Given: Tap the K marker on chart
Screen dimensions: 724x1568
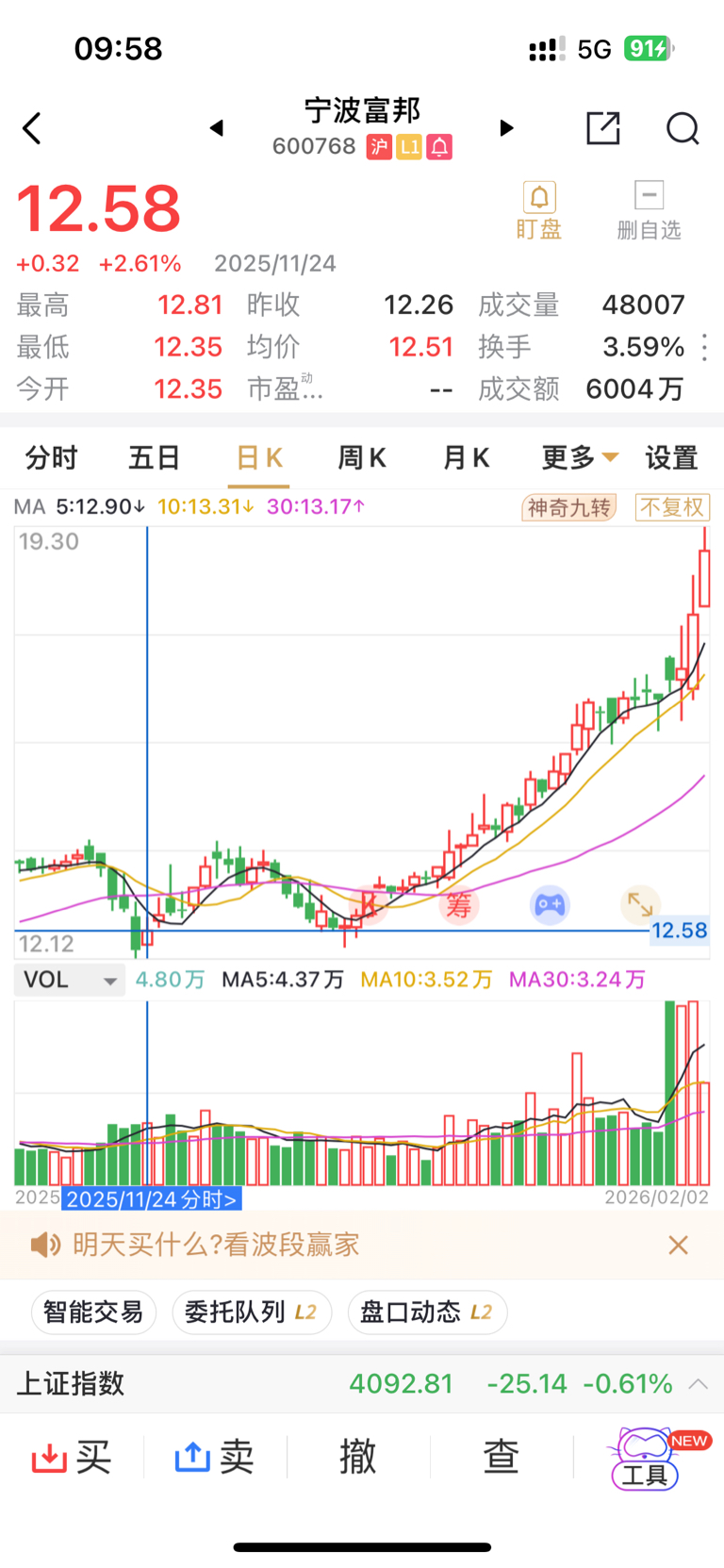Looking at the screenshot, I should tap(368, 905).
